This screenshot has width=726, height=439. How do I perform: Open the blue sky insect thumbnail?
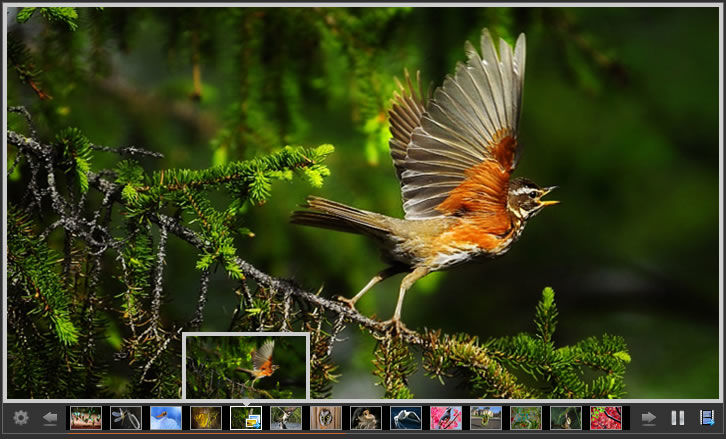[166, 418]
